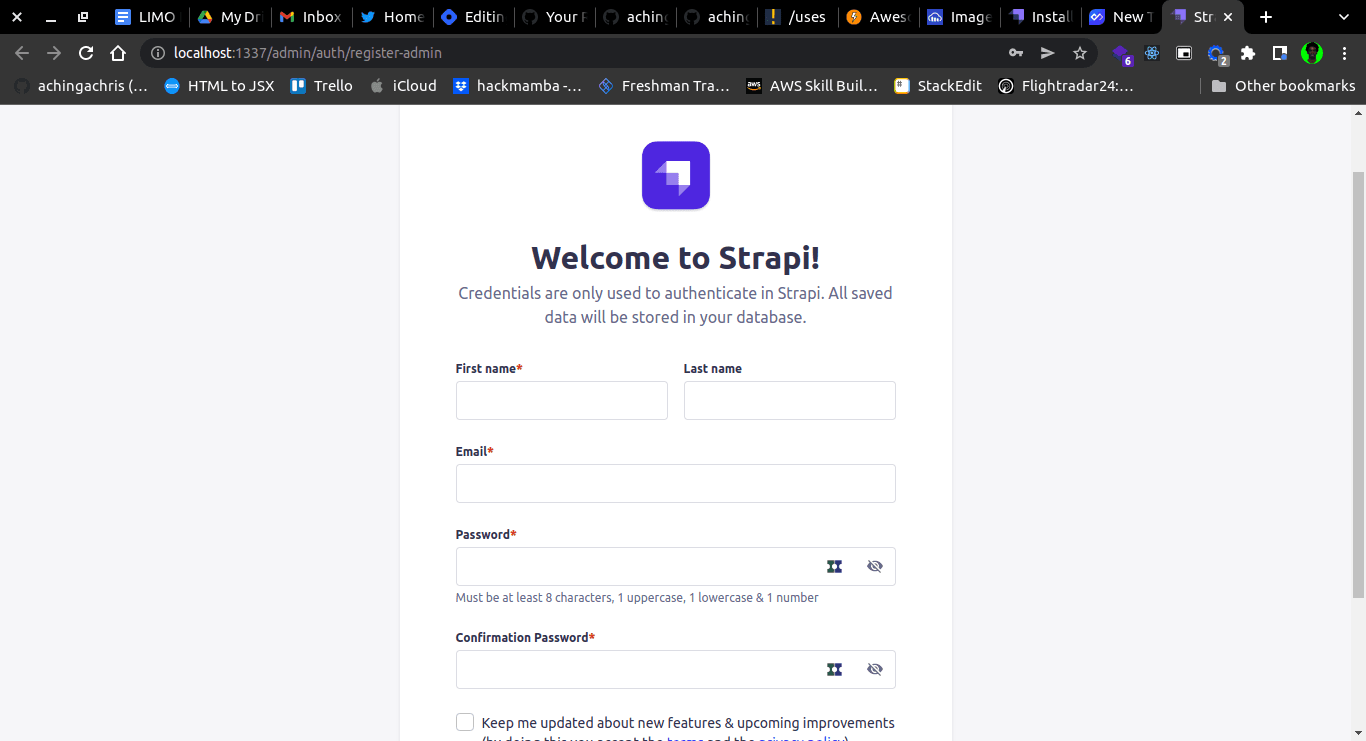The height and width of the screenshot is (741, 1366).
Task: Focus the First name input
Action: pyautogui.click(x=562, y=400)
